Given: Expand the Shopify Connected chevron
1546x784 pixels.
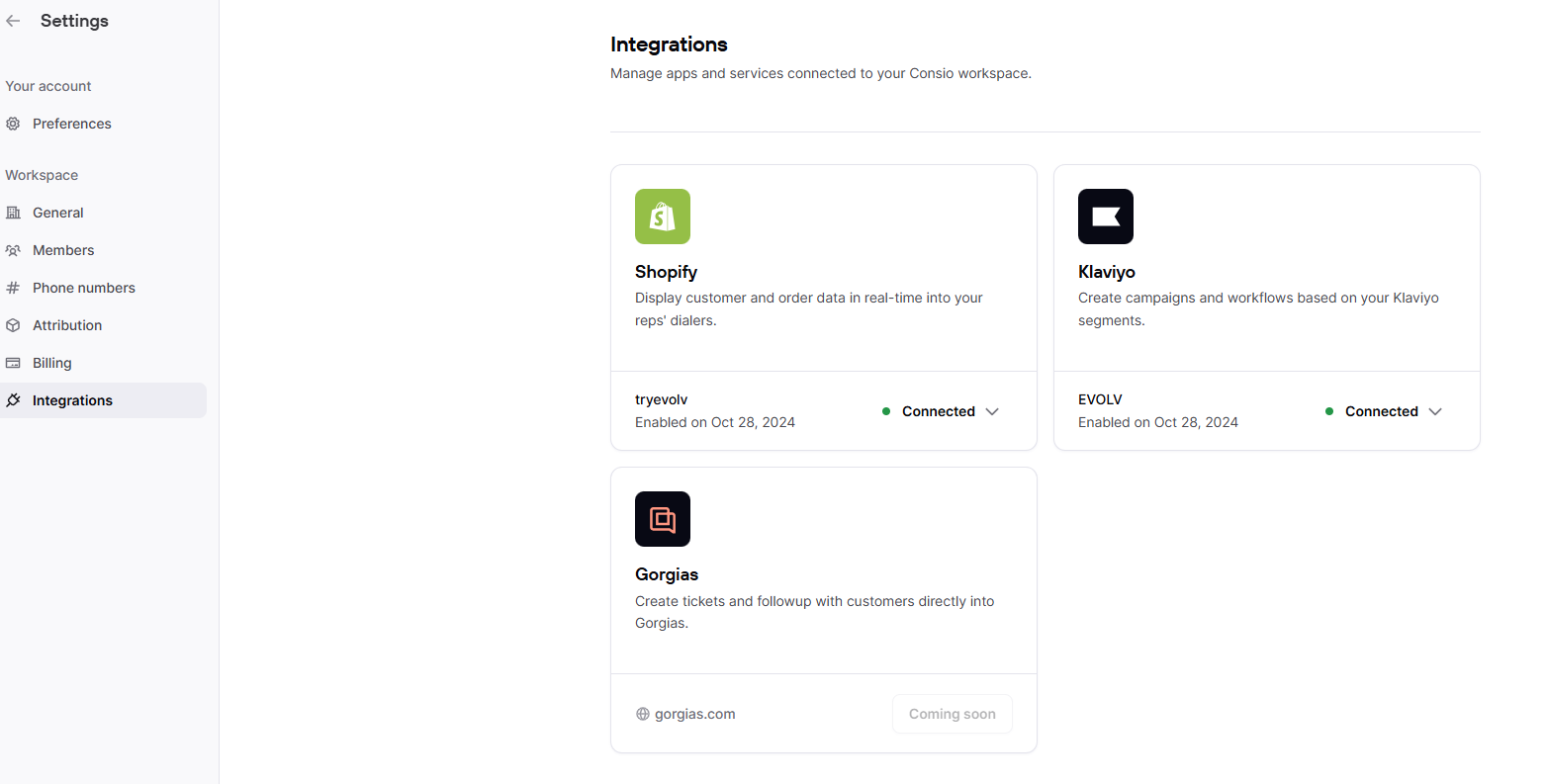Looking at the screenshot, I should click(x=992, y=411).
